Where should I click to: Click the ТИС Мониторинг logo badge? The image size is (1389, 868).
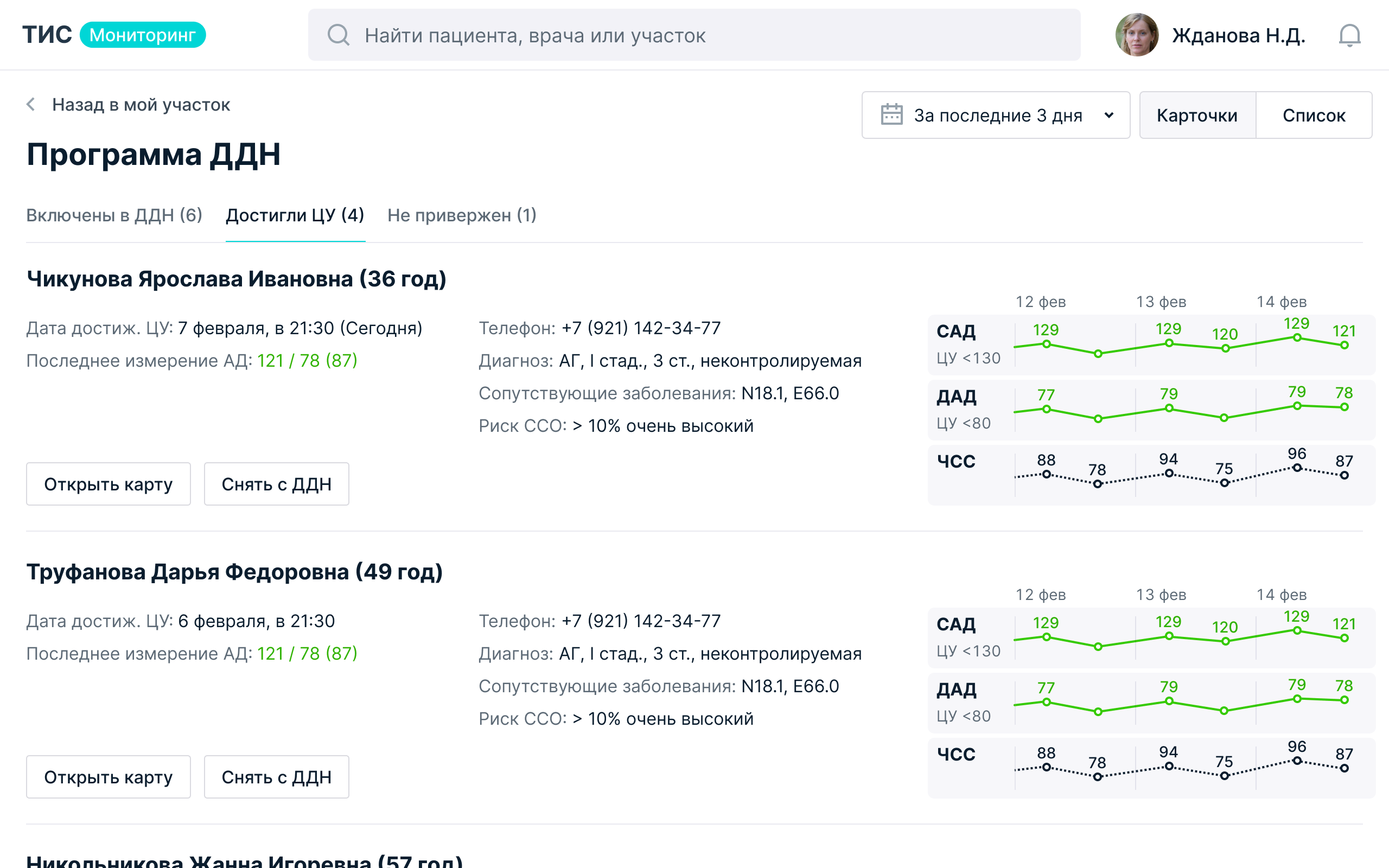tap(142, 35)
